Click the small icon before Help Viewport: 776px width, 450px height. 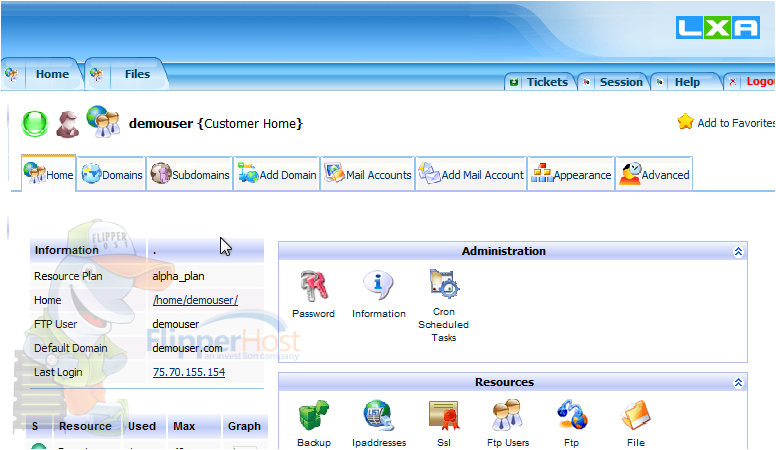click(x=660, y=82)
